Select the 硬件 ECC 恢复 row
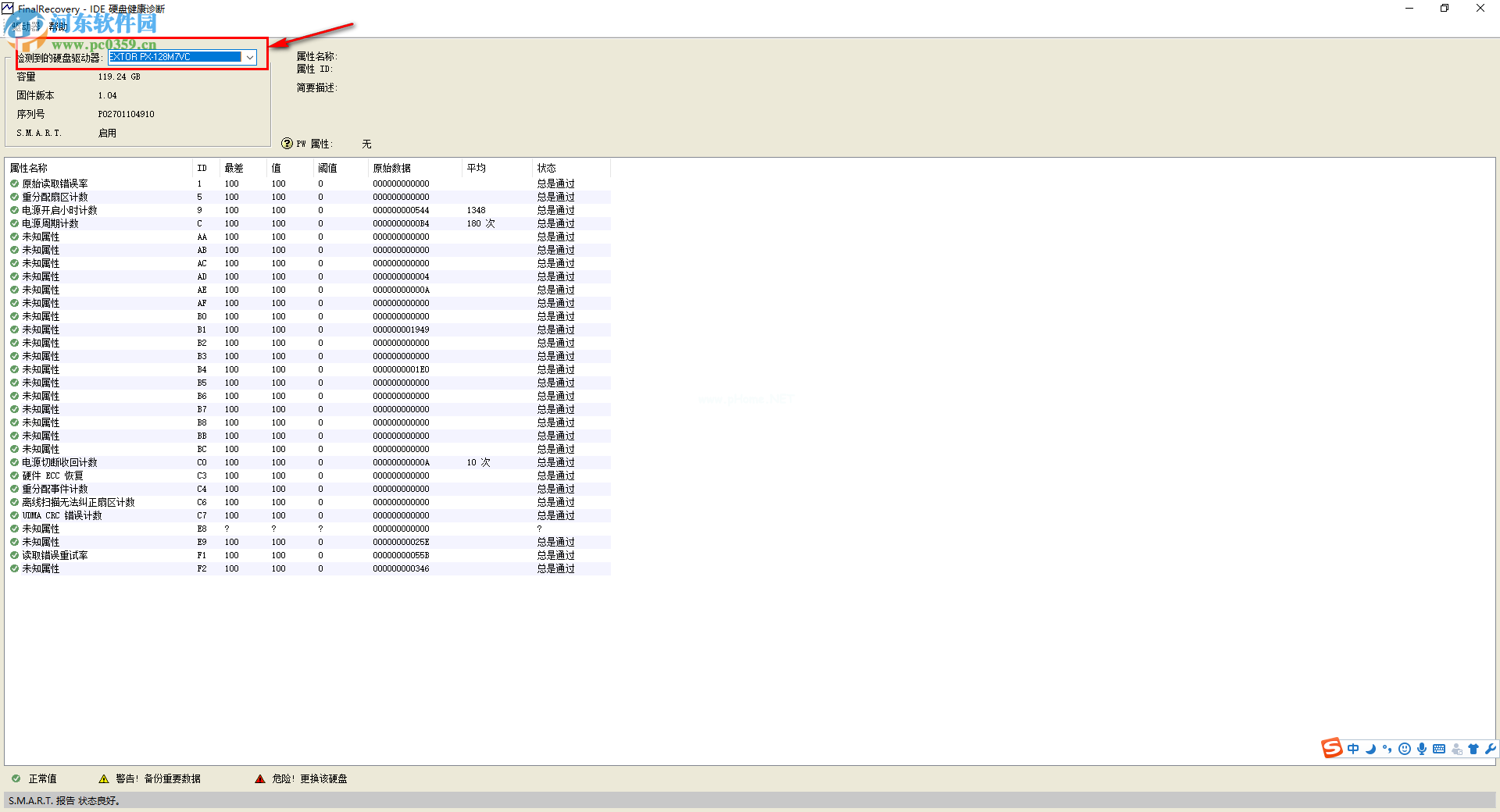The image size is (1500, 812). click(308, 476)
